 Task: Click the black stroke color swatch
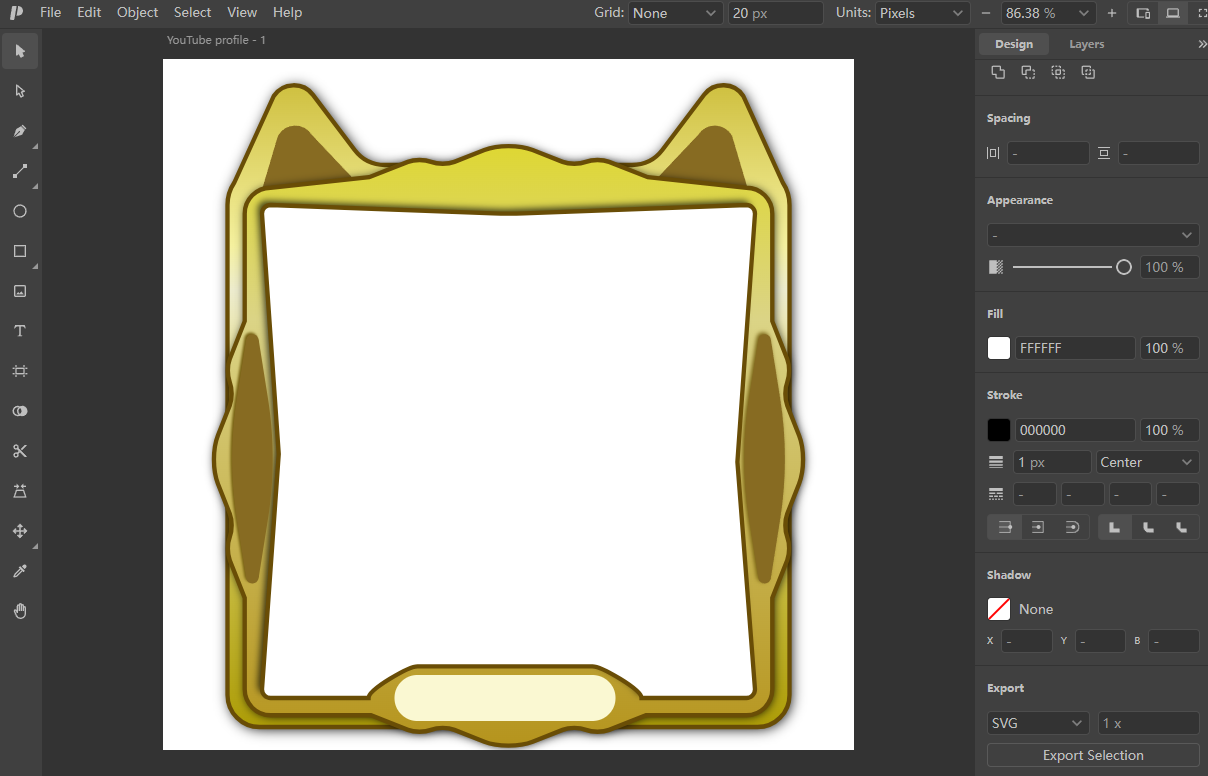tap(999, 430)
